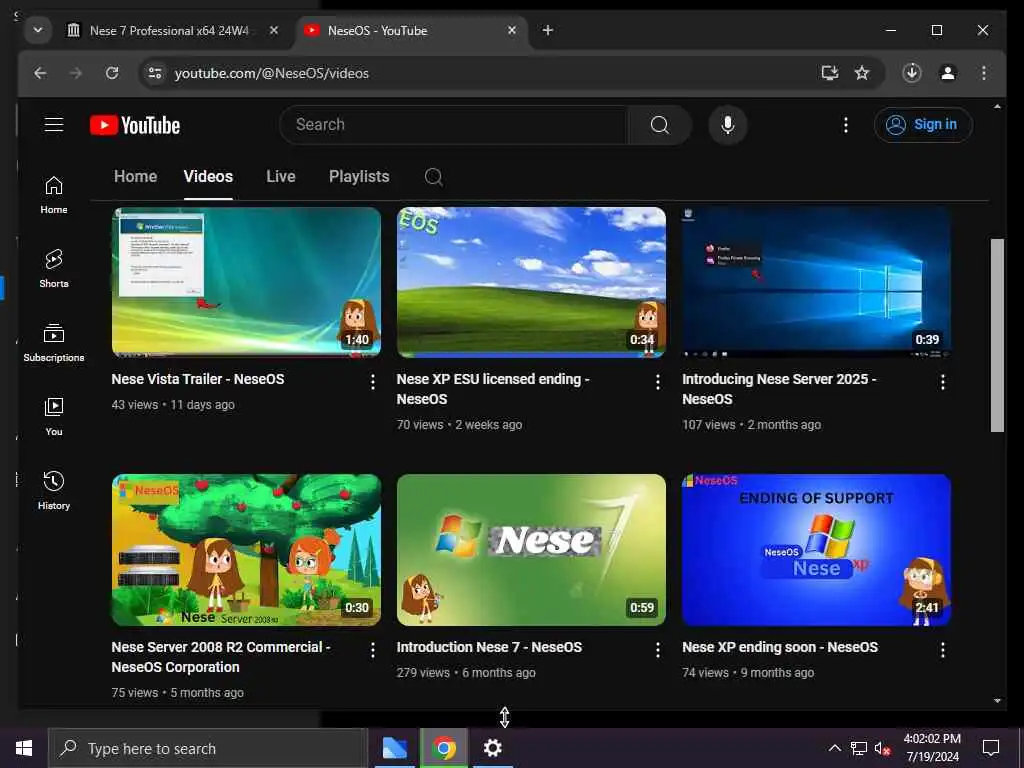Open History in the sidebar
The width and height of the screenshot is (1024, 768).
point(54,490)
